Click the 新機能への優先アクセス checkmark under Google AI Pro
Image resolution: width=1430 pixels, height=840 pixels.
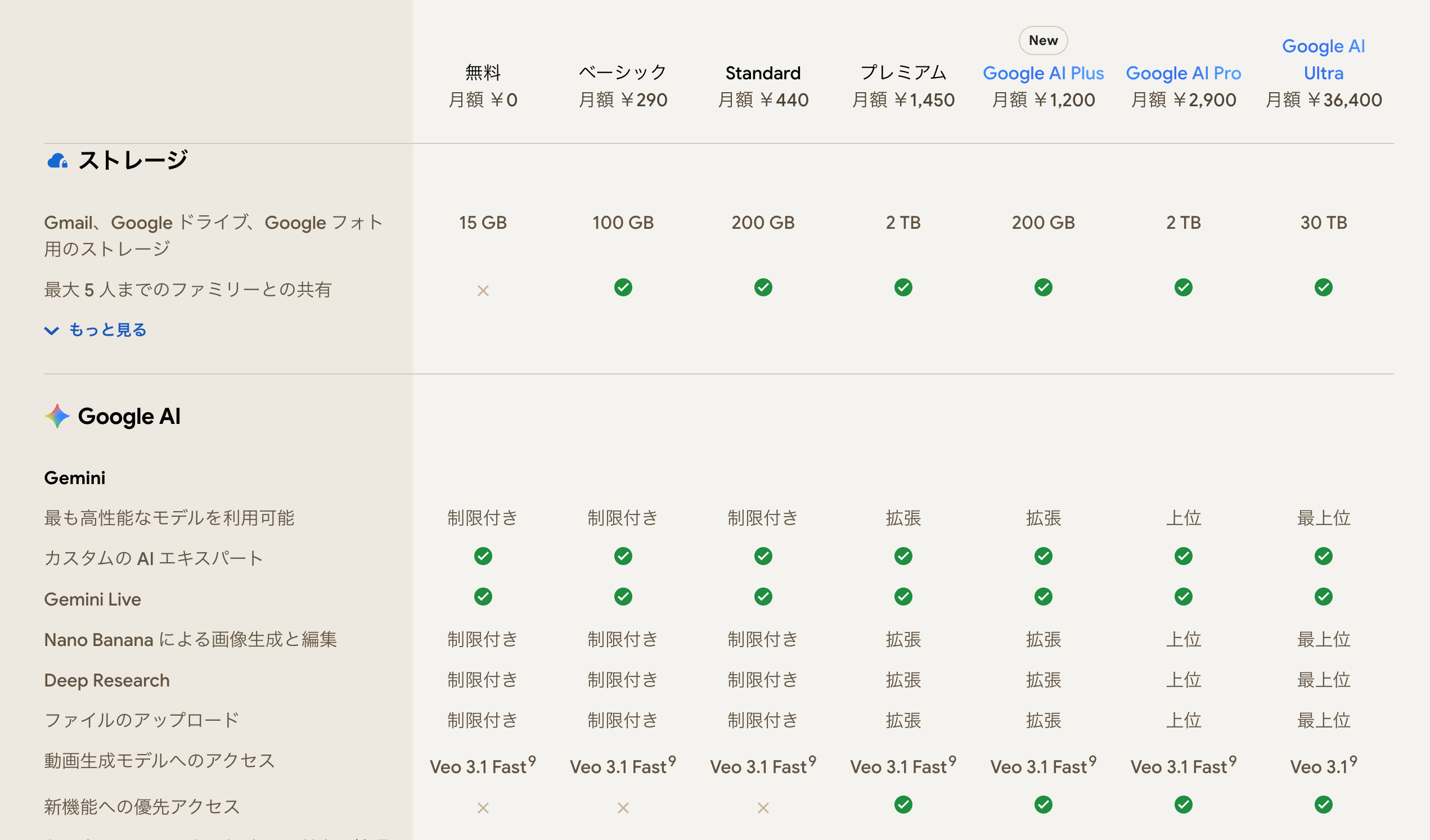[x=1184, y=804]
